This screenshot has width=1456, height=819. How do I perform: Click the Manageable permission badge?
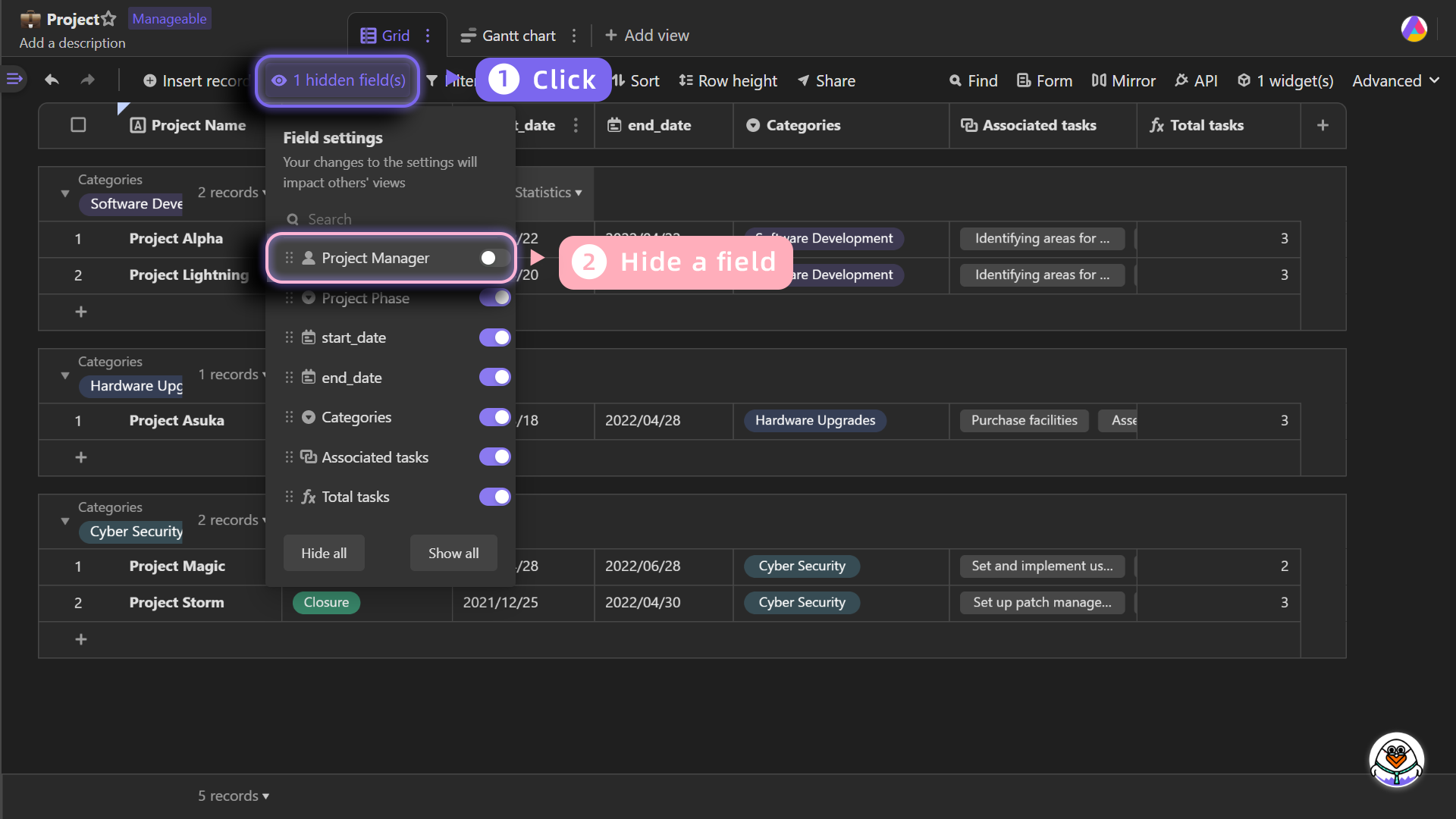170,19
